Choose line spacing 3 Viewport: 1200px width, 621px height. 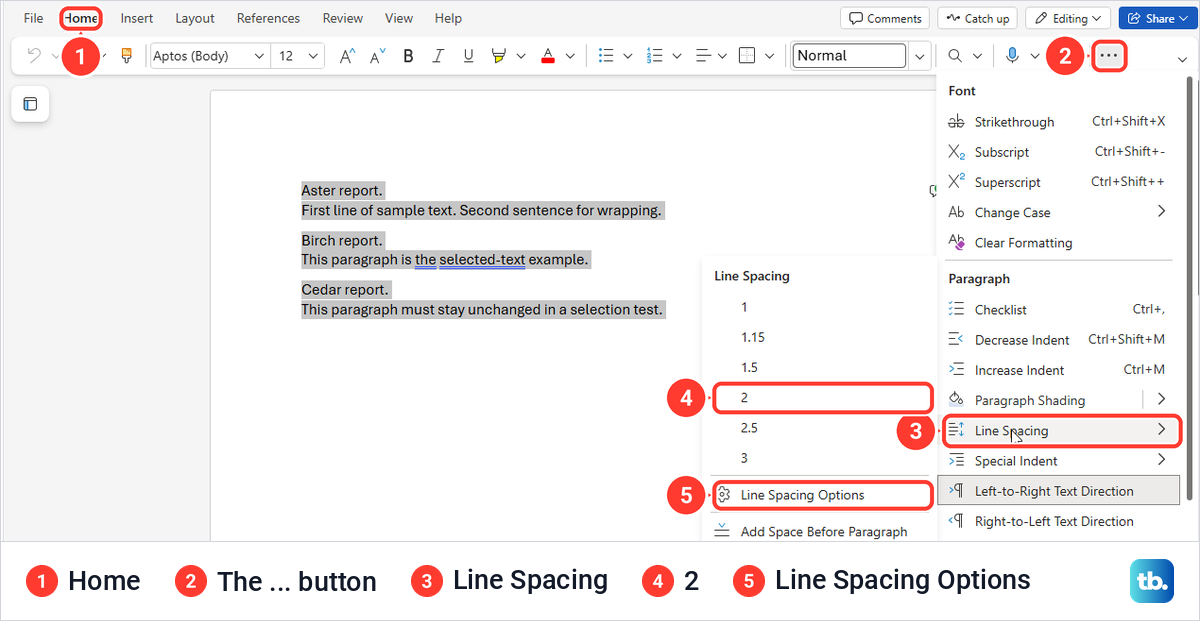click(821, 458)
